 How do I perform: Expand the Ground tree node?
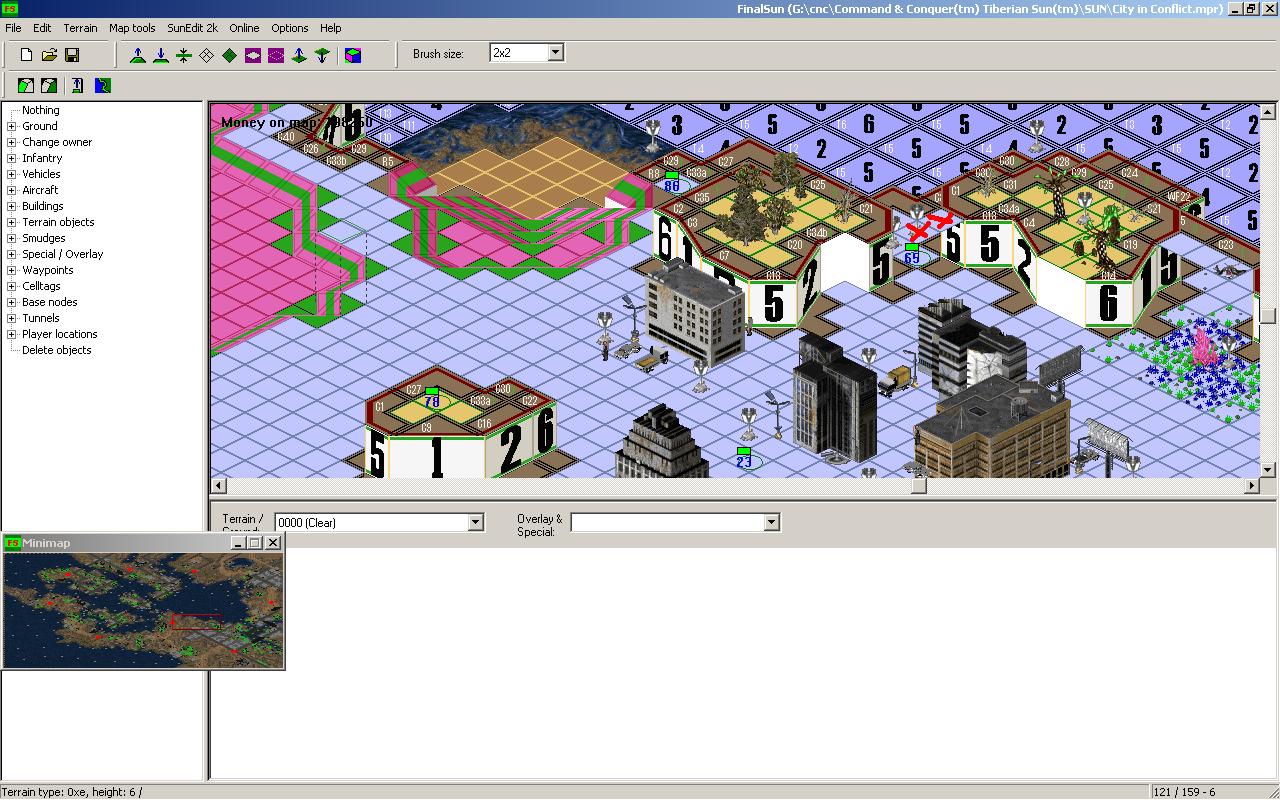click(12, 126)
